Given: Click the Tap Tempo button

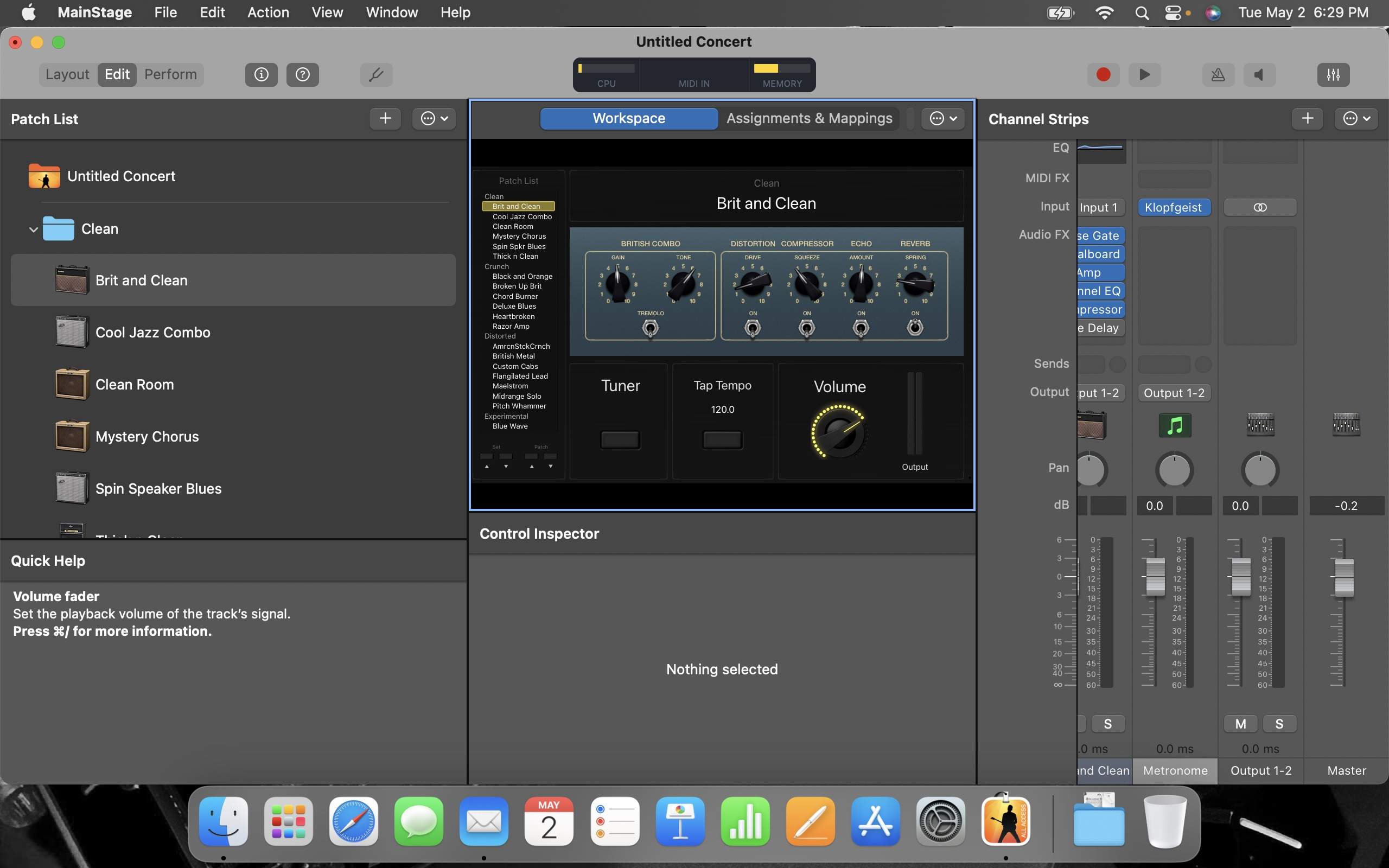Looking at the screenshot, I should coord(723,440).
